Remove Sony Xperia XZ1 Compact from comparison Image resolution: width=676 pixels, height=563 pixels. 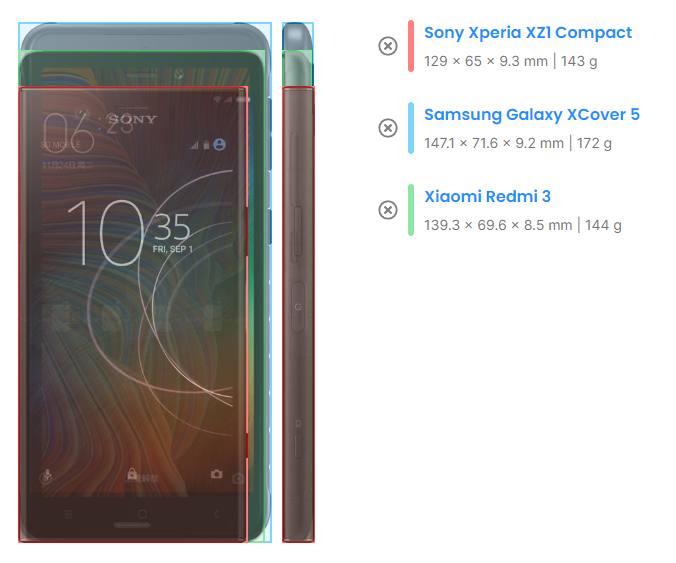[x=388, y=46]
